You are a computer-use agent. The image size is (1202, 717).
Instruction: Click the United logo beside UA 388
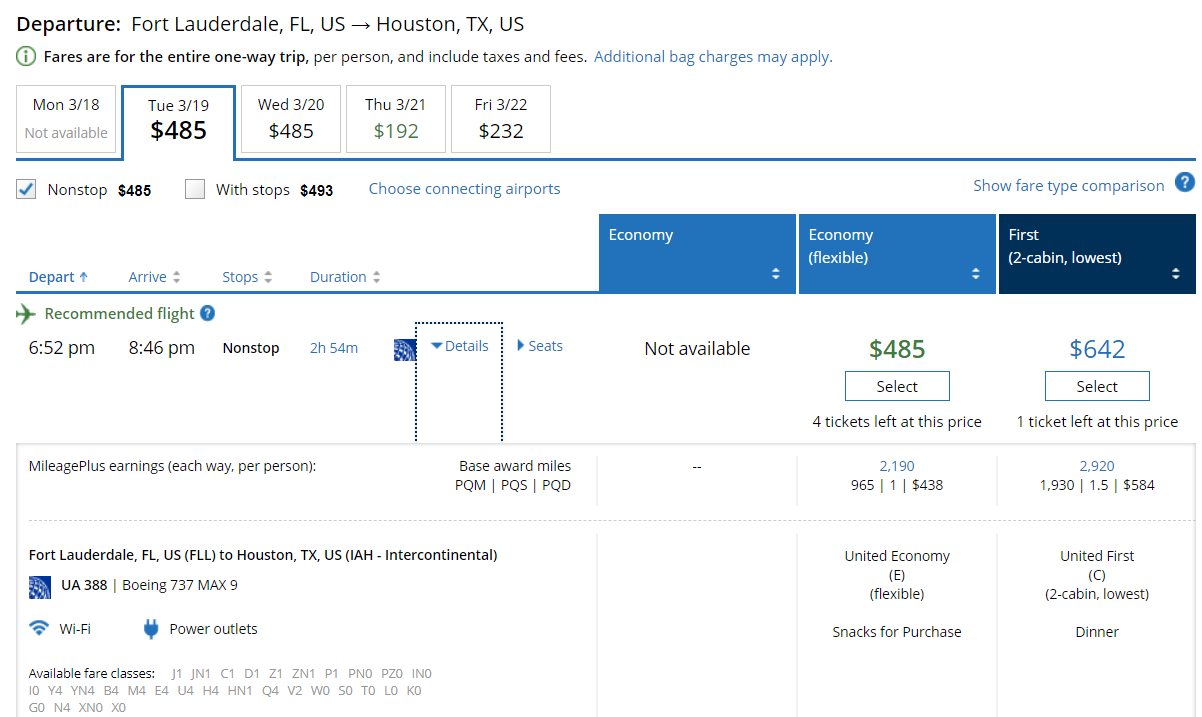40,586
